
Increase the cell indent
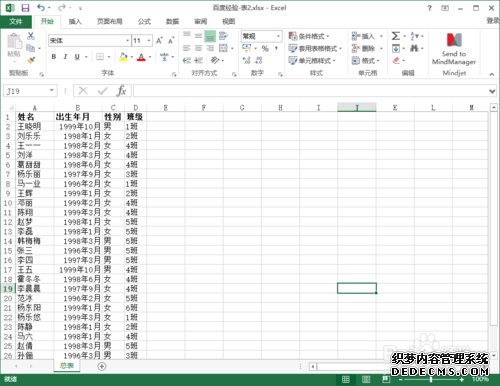click(x=199, y=60)
